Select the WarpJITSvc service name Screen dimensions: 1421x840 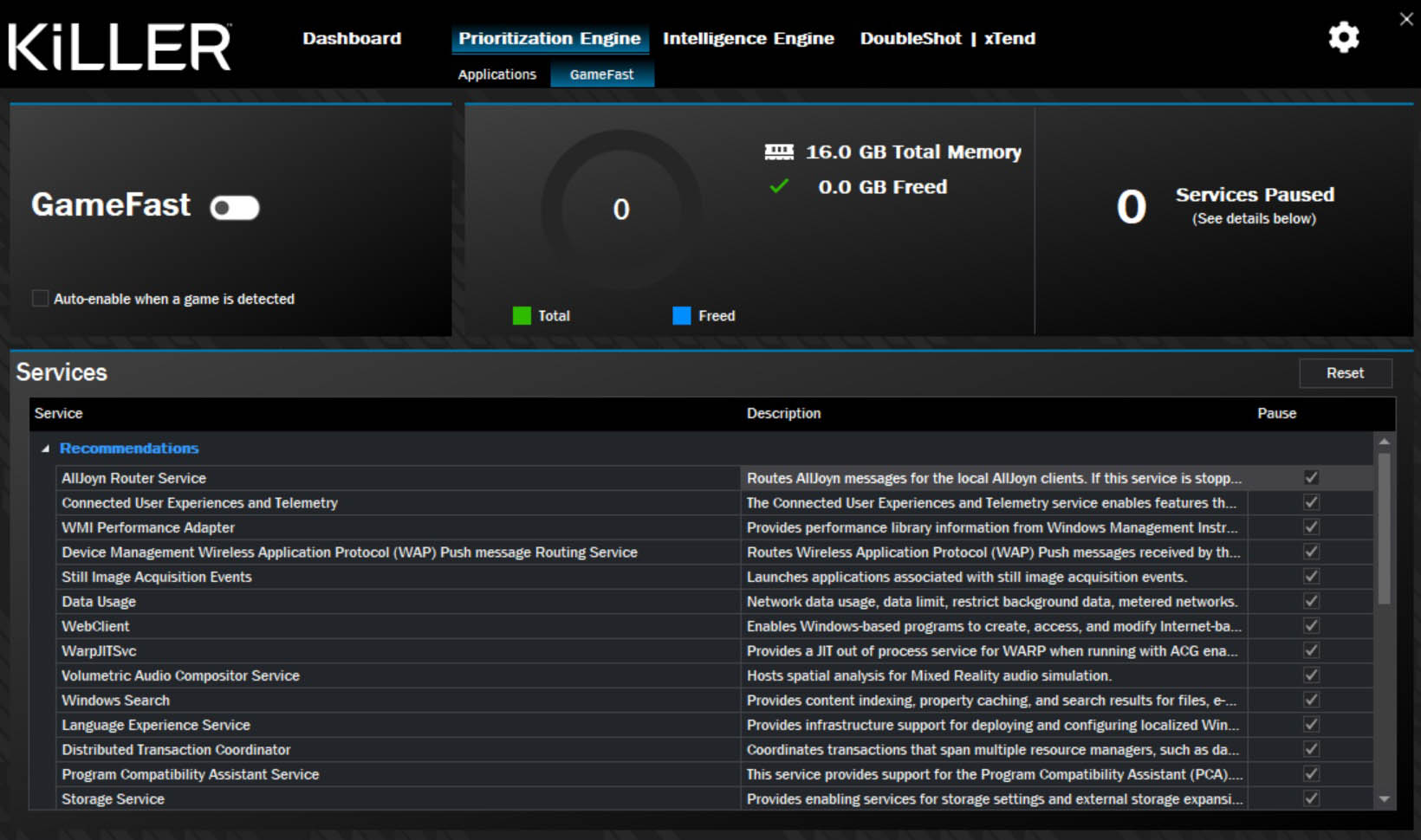coord(99,651)
